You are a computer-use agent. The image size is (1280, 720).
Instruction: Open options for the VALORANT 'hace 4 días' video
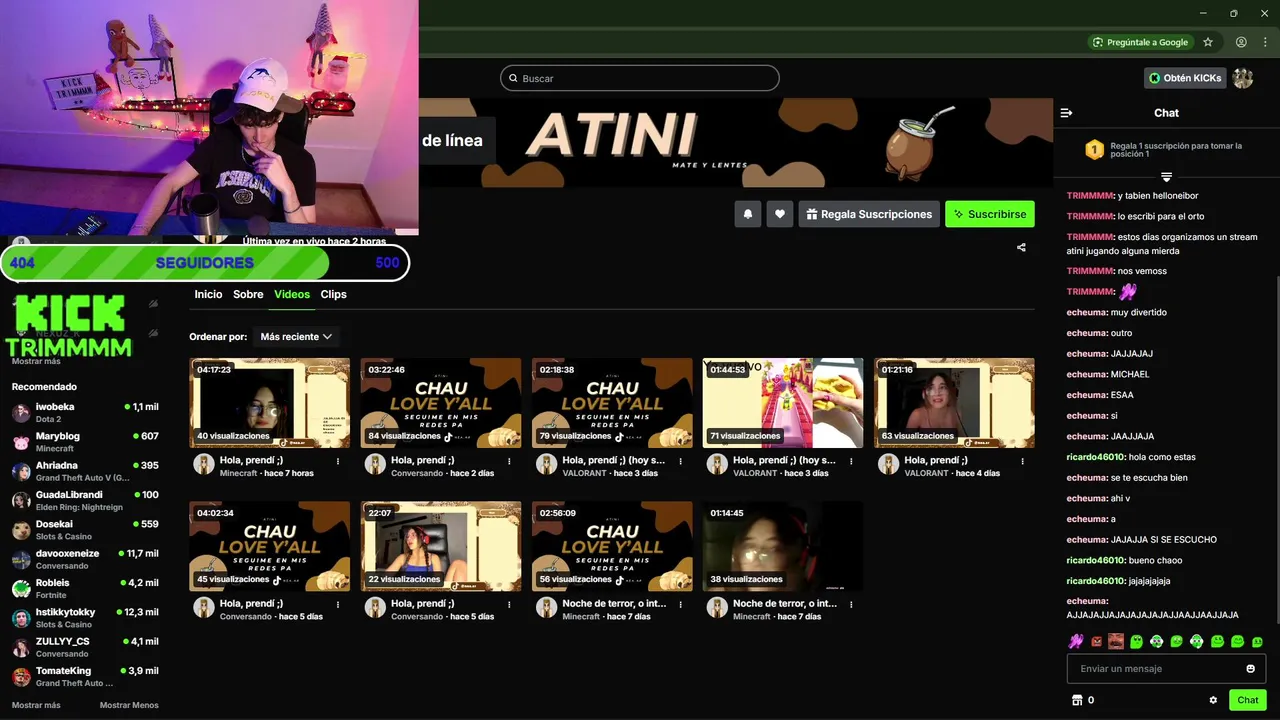point(1023,461)
